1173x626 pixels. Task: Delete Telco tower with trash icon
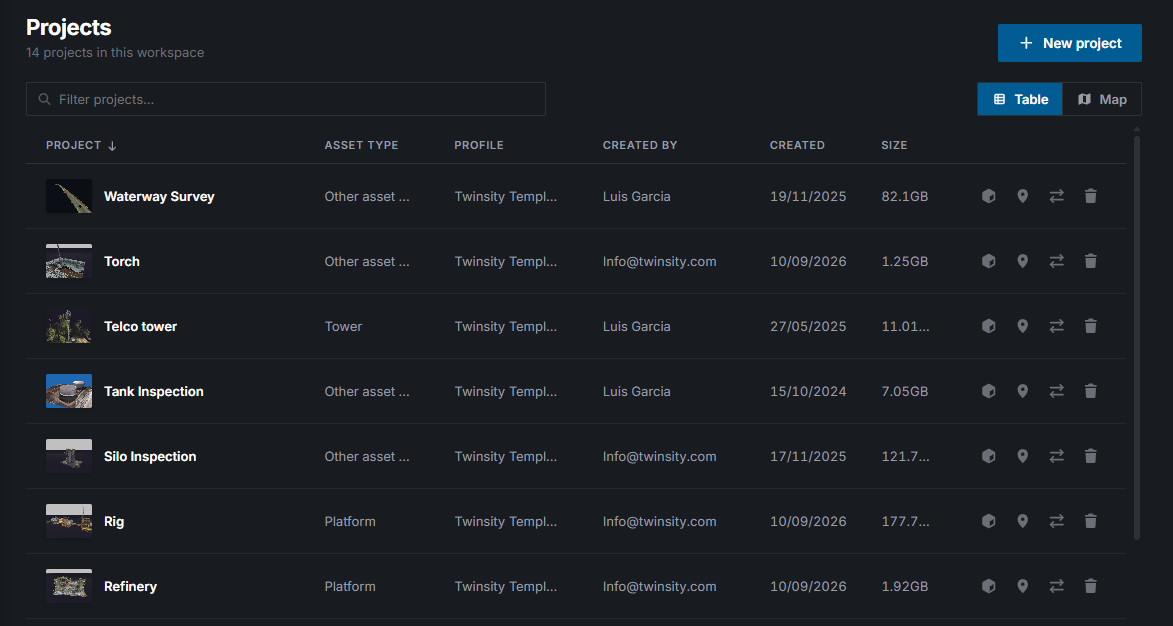[x=1091, y=326]
